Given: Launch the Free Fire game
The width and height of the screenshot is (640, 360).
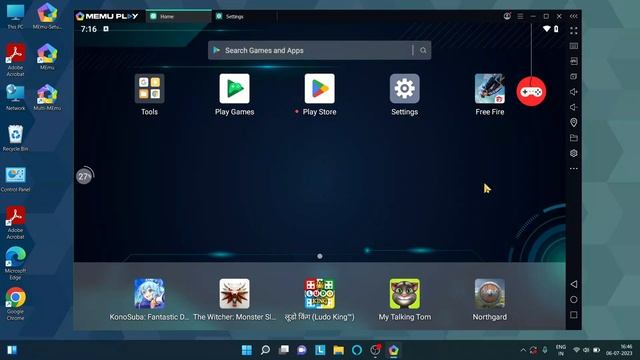Looking at the screenshot, I should 490,89.
